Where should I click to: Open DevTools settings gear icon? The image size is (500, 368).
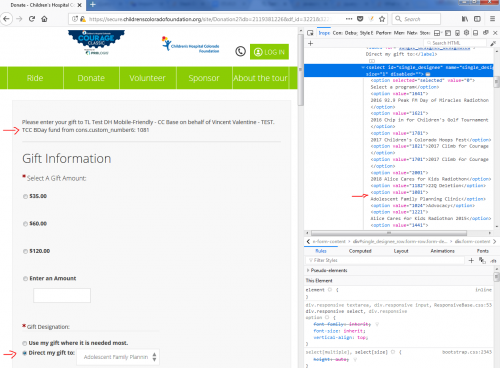(466, 33)
